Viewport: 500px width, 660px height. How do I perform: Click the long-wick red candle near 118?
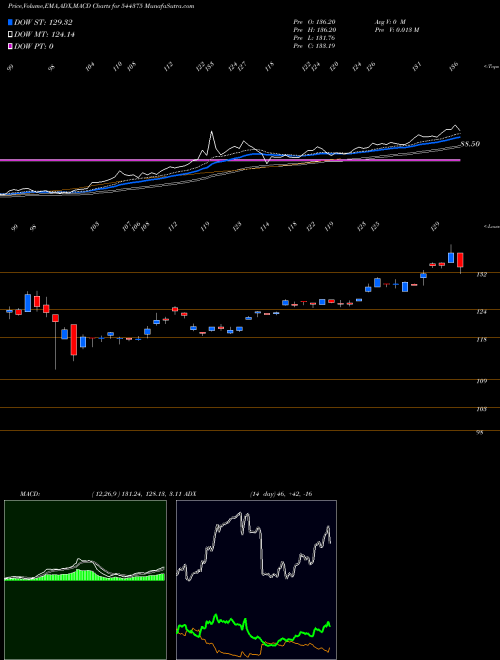(56, 318)
